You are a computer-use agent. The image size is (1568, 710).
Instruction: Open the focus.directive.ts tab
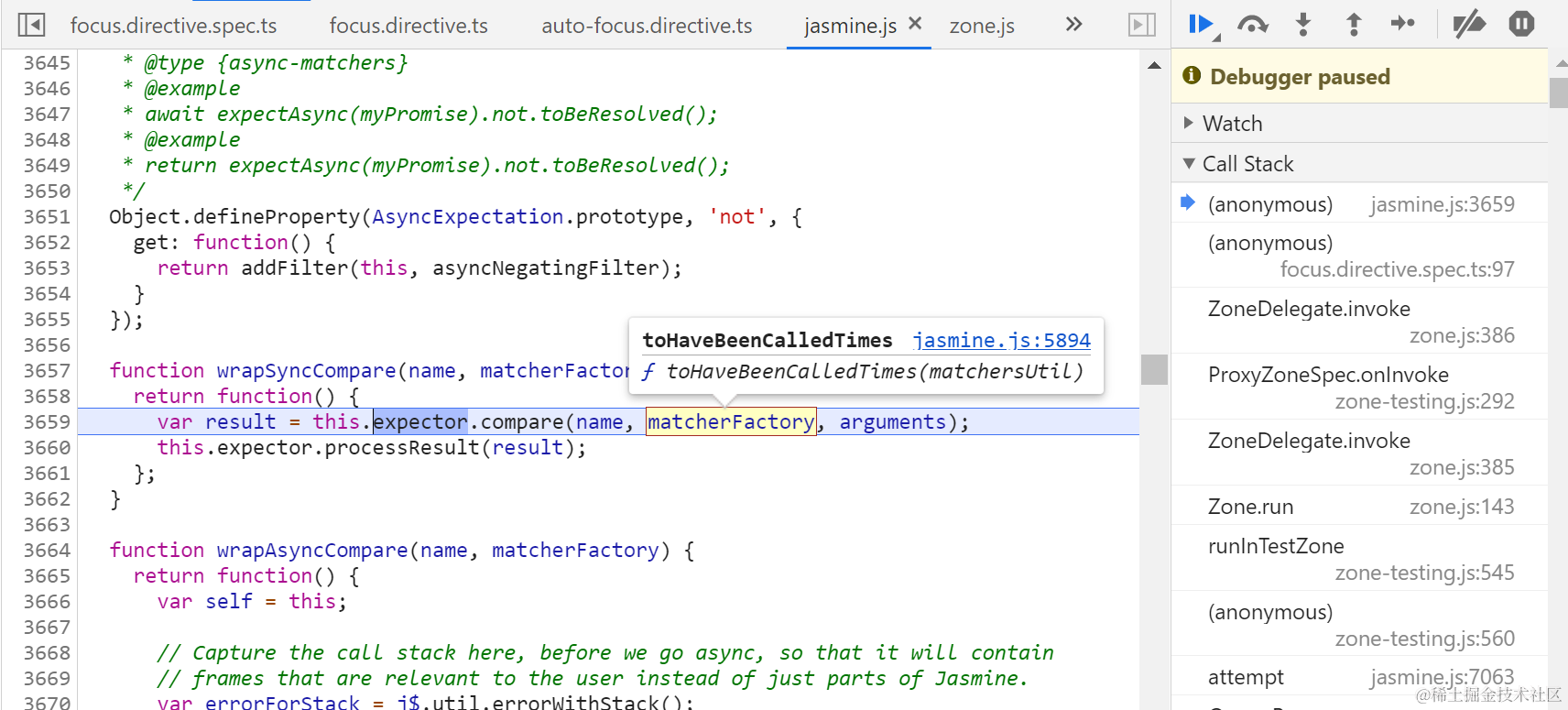tap(408, 26)
